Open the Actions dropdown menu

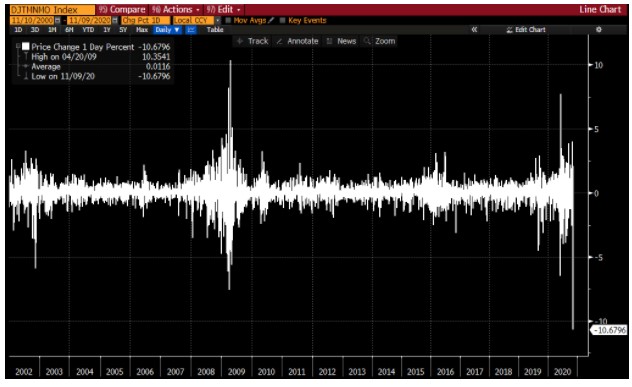(x=176, y=10)
